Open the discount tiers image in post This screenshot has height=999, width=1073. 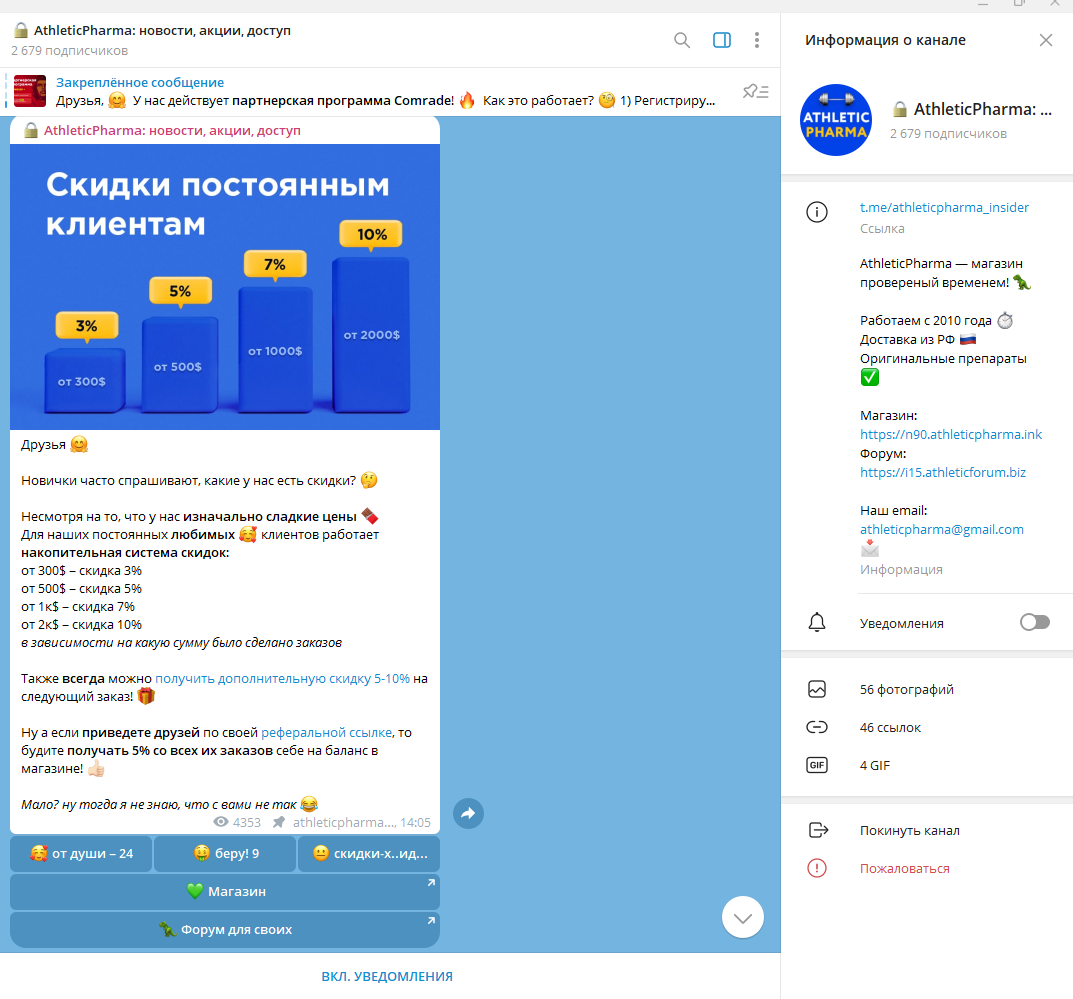pos(225,287)
